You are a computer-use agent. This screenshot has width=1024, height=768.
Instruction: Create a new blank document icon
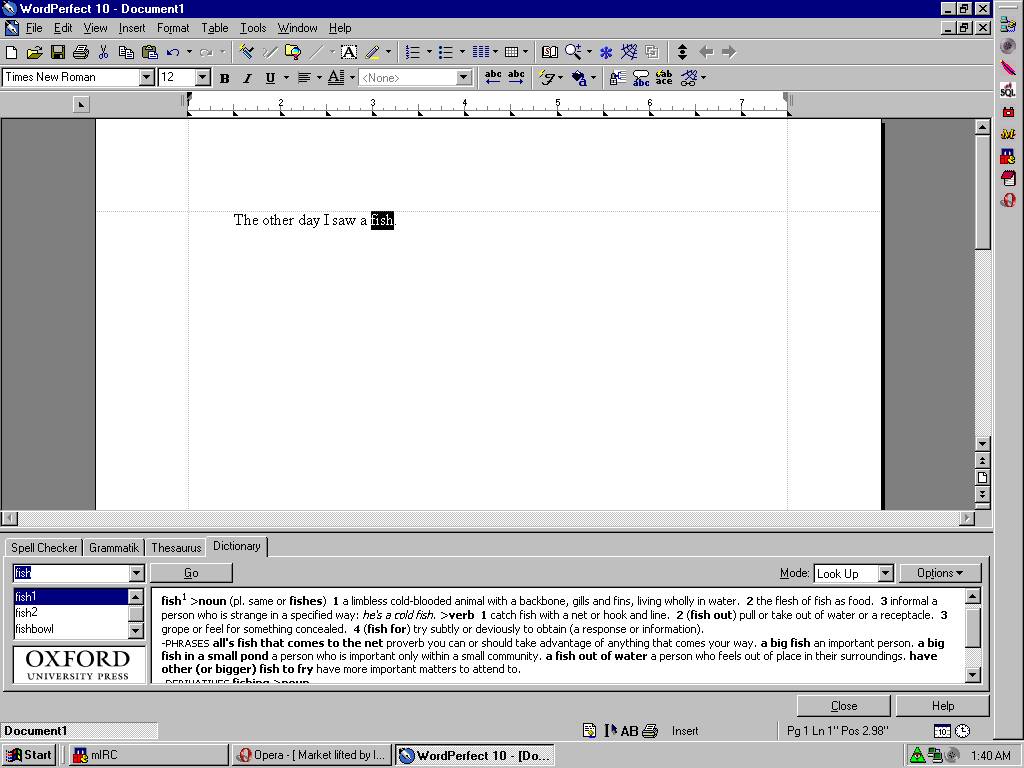pyautogui.click(x=12, y=52)
